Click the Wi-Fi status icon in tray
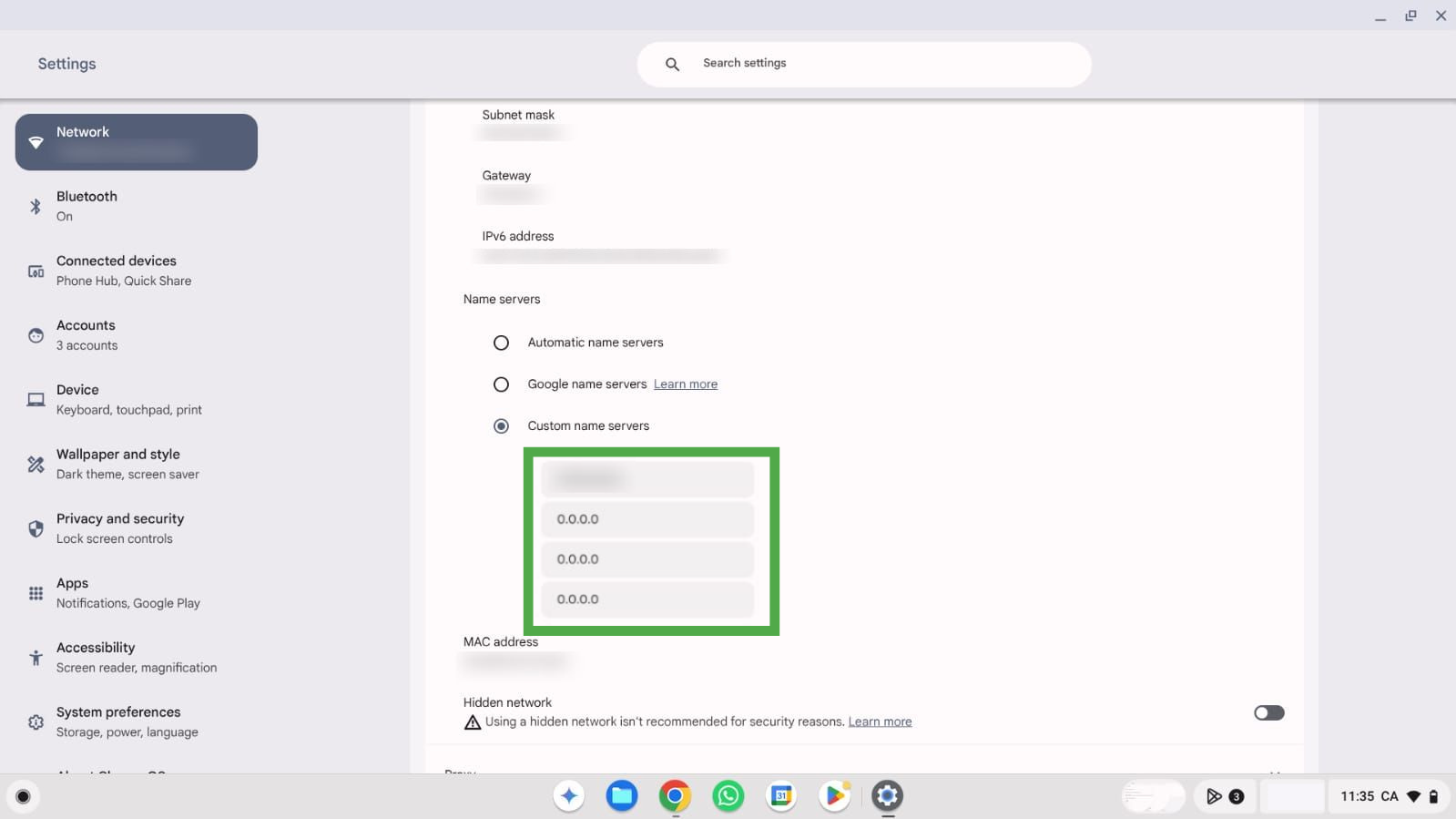Screen dimensions: 1456x819 coord(1413,796)
